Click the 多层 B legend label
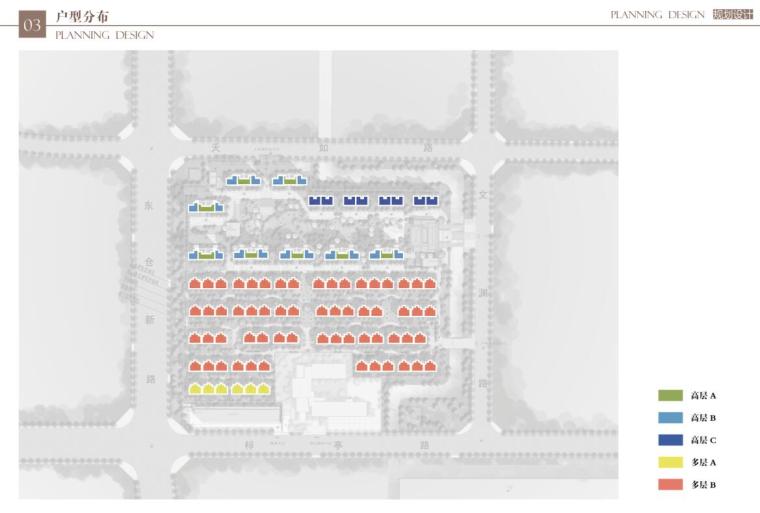The image size is (760, 513). click(704, 485)
